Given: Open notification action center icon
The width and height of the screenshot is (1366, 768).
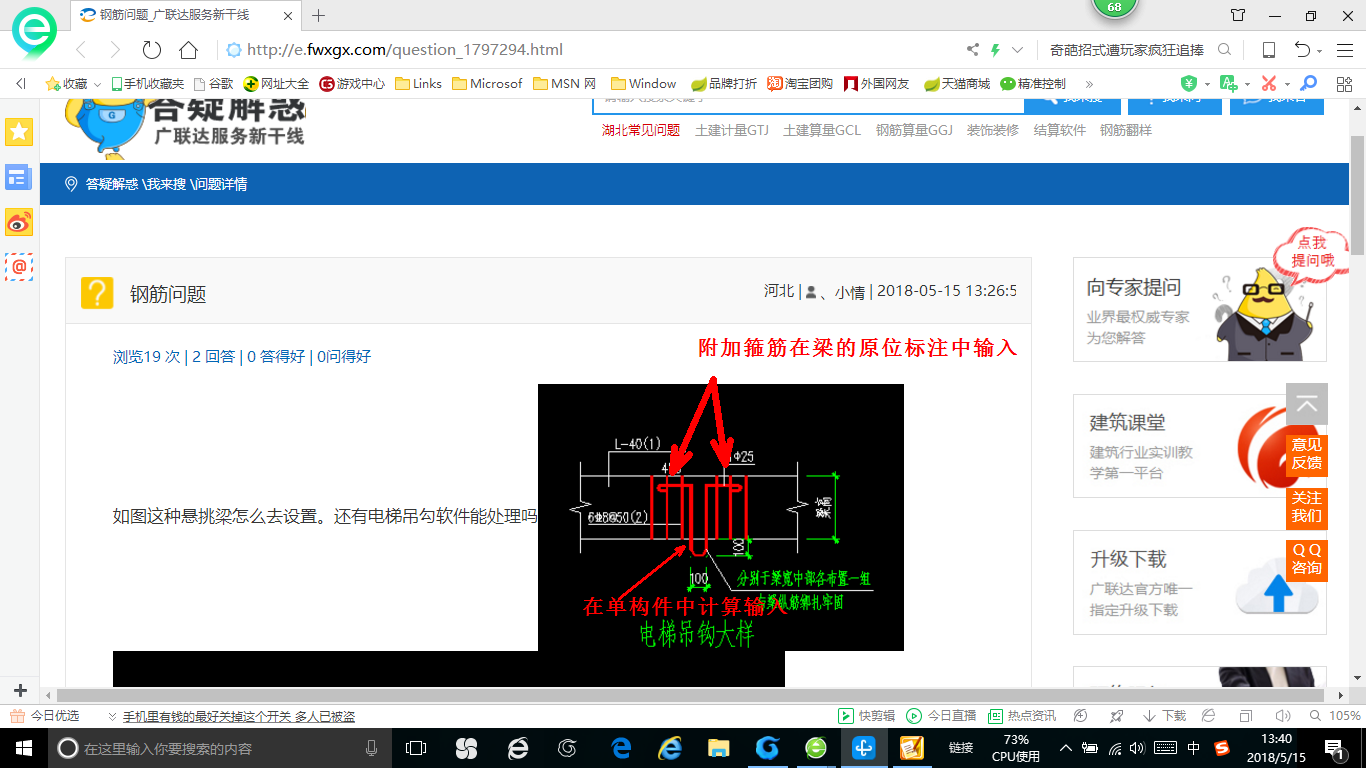Looking at the screenshot, I should pyautogui.click(x=1334, y=747).
